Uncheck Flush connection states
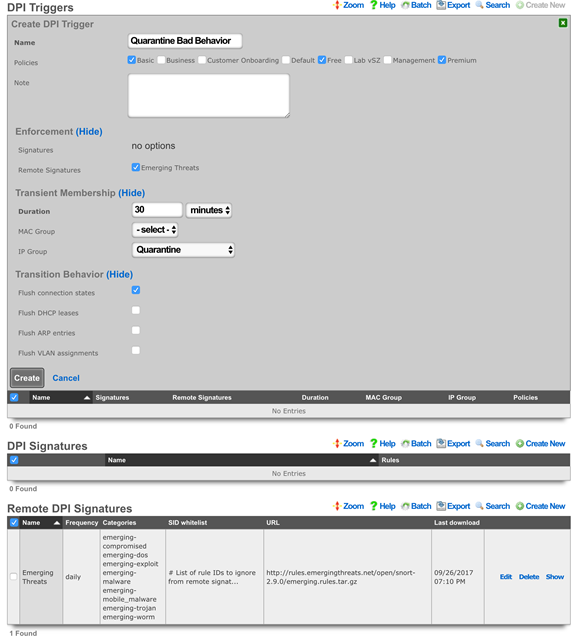585x641 pixels. coord(136,290)
